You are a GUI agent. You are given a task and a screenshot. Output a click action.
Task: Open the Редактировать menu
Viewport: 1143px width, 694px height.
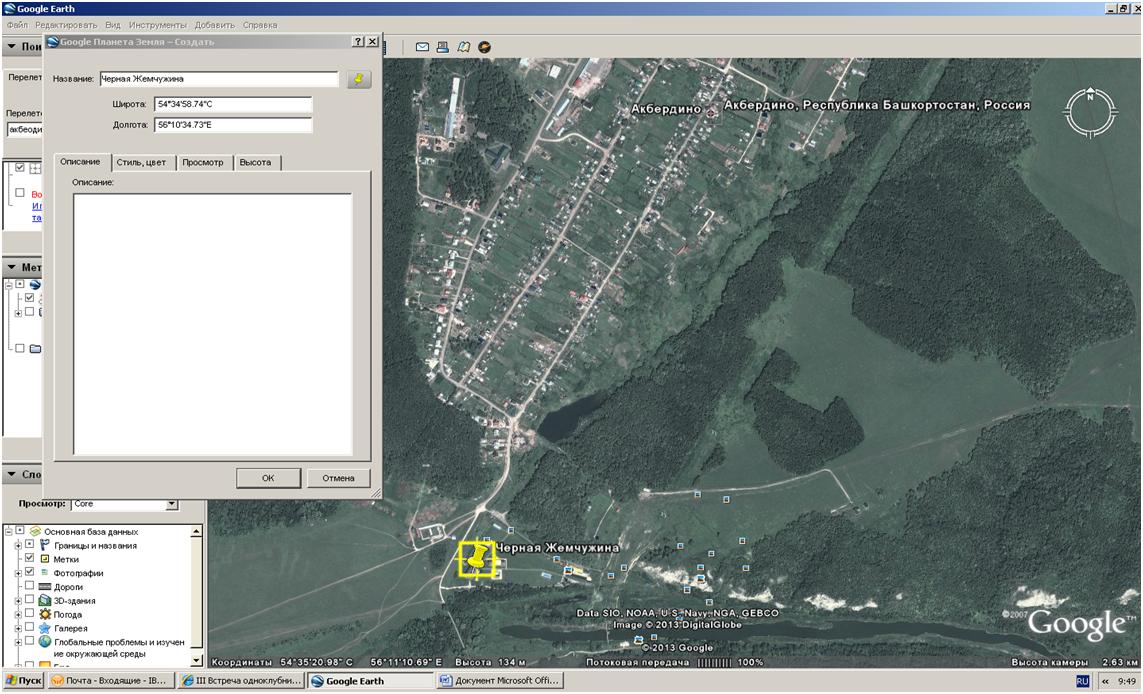[66, 25]
